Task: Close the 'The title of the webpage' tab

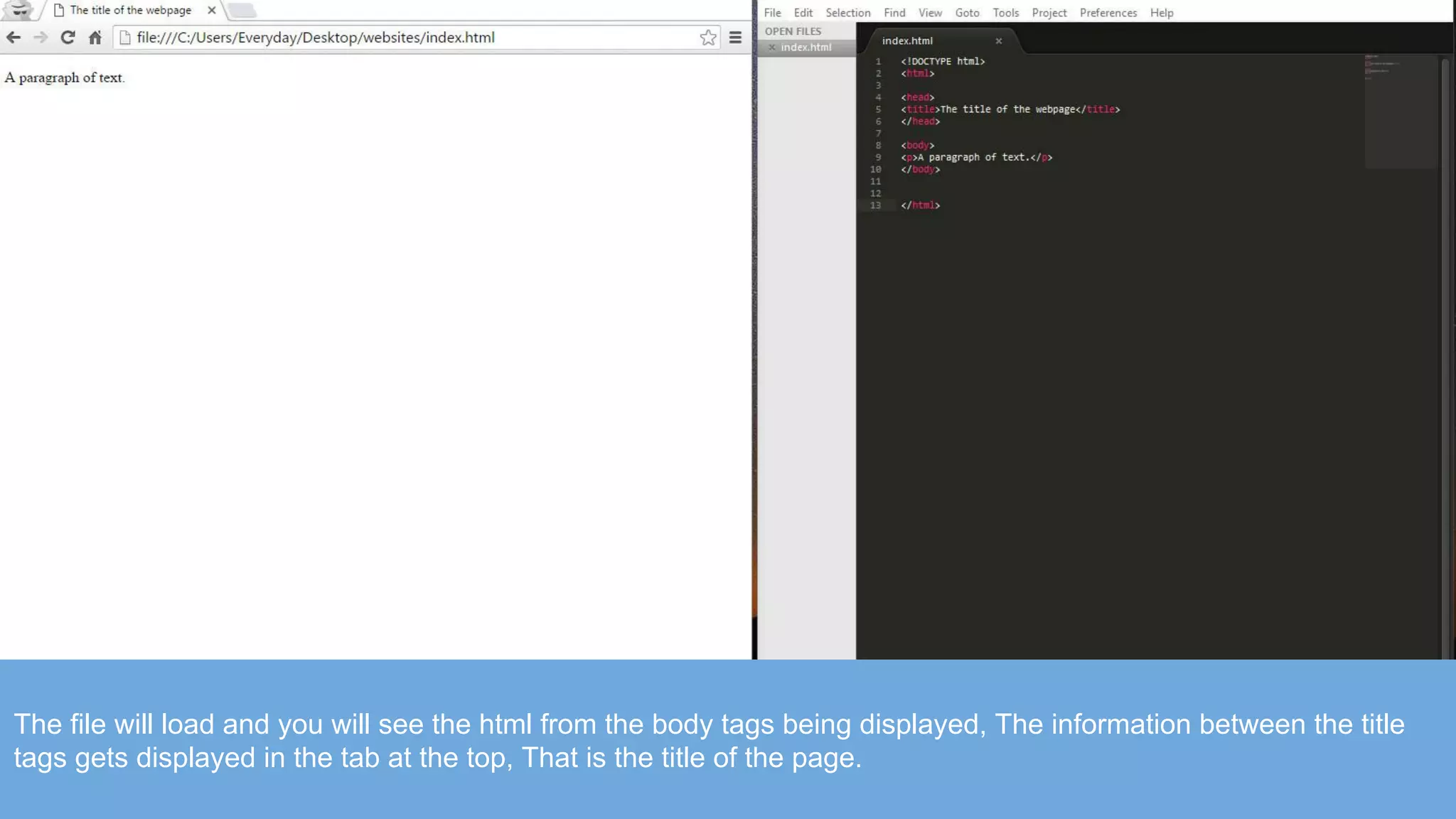Action: [x=211, y=10]
